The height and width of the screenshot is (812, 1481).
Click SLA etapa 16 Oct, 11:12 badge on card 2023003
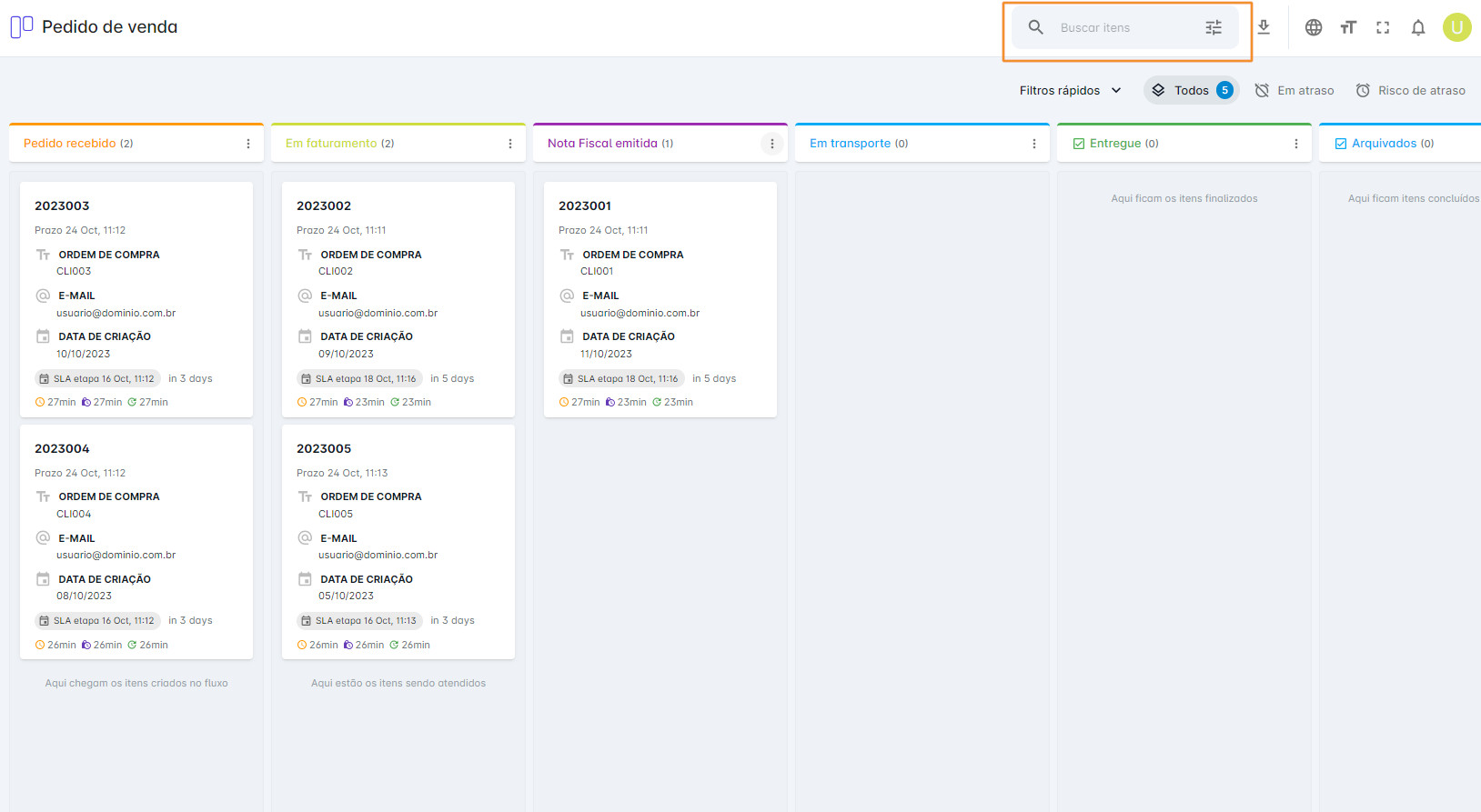[97, 378]
